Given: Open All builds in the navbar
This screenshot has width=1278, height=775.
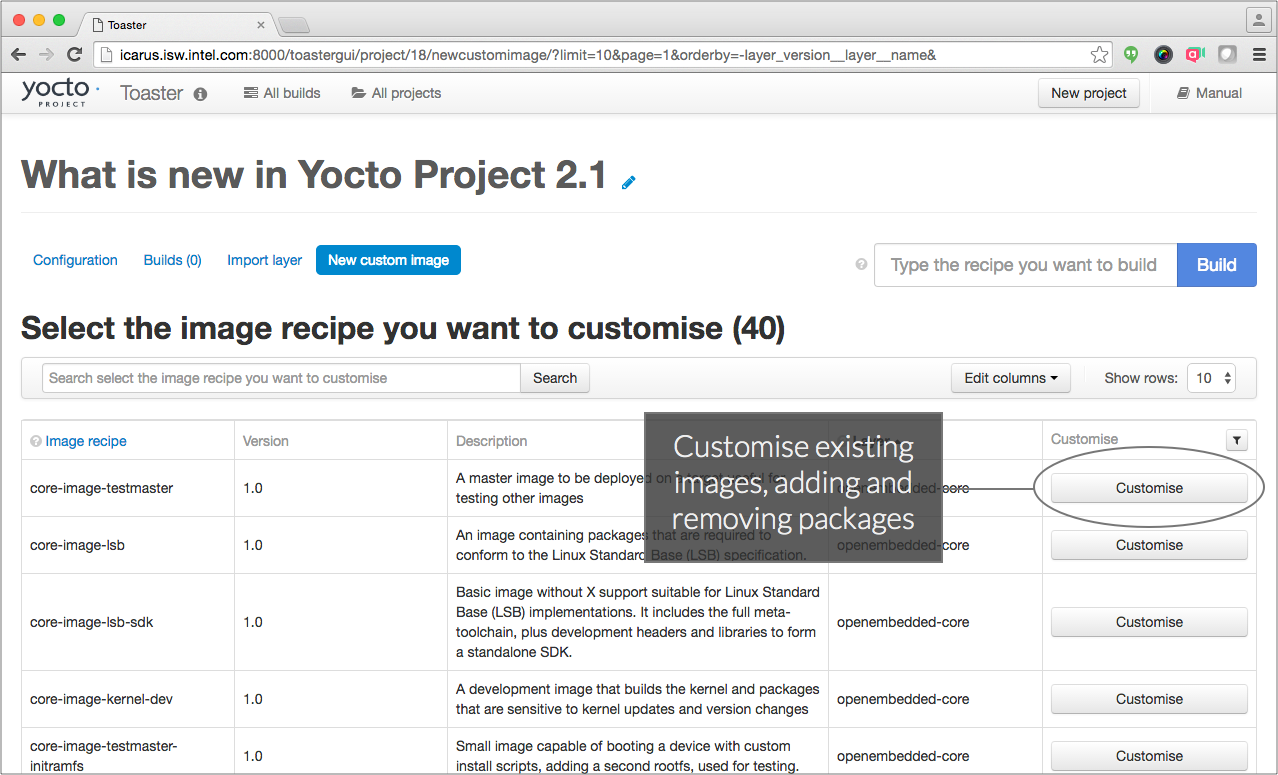Looking at the screenshot, I should (x=282, y=93).
